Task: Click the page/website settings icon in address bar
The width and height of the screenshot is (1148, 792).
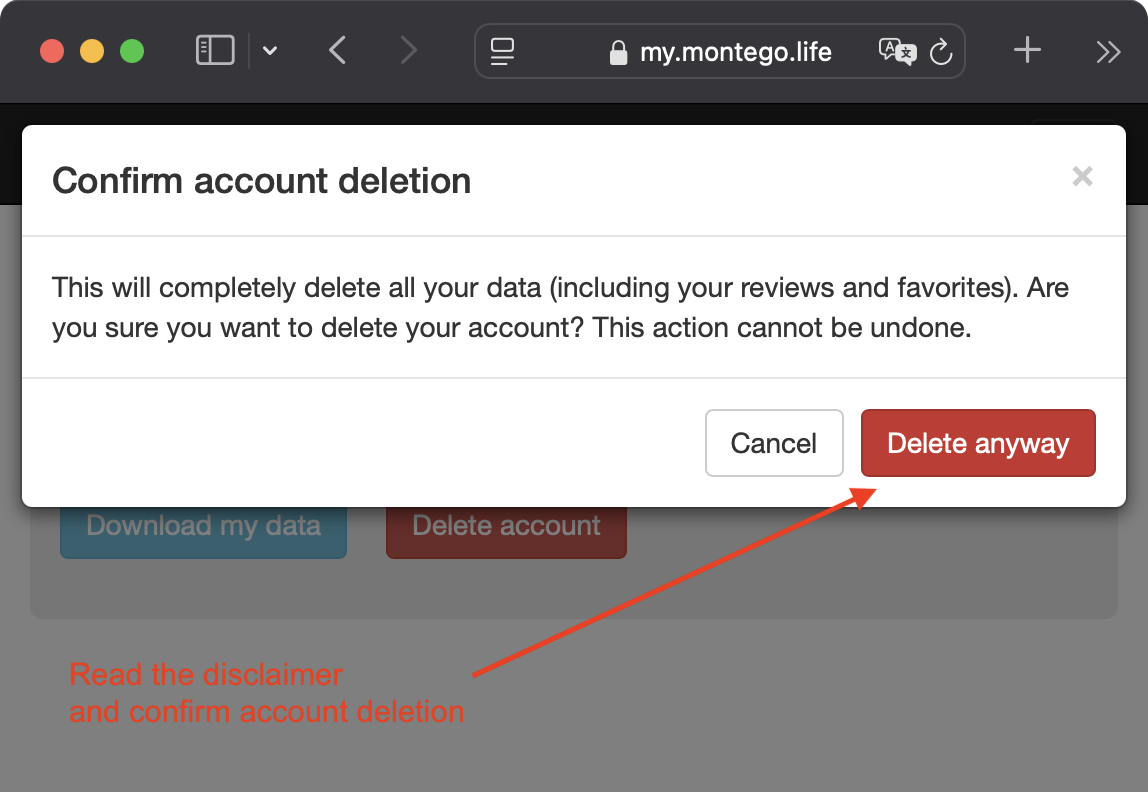Action: pos(504,51)
